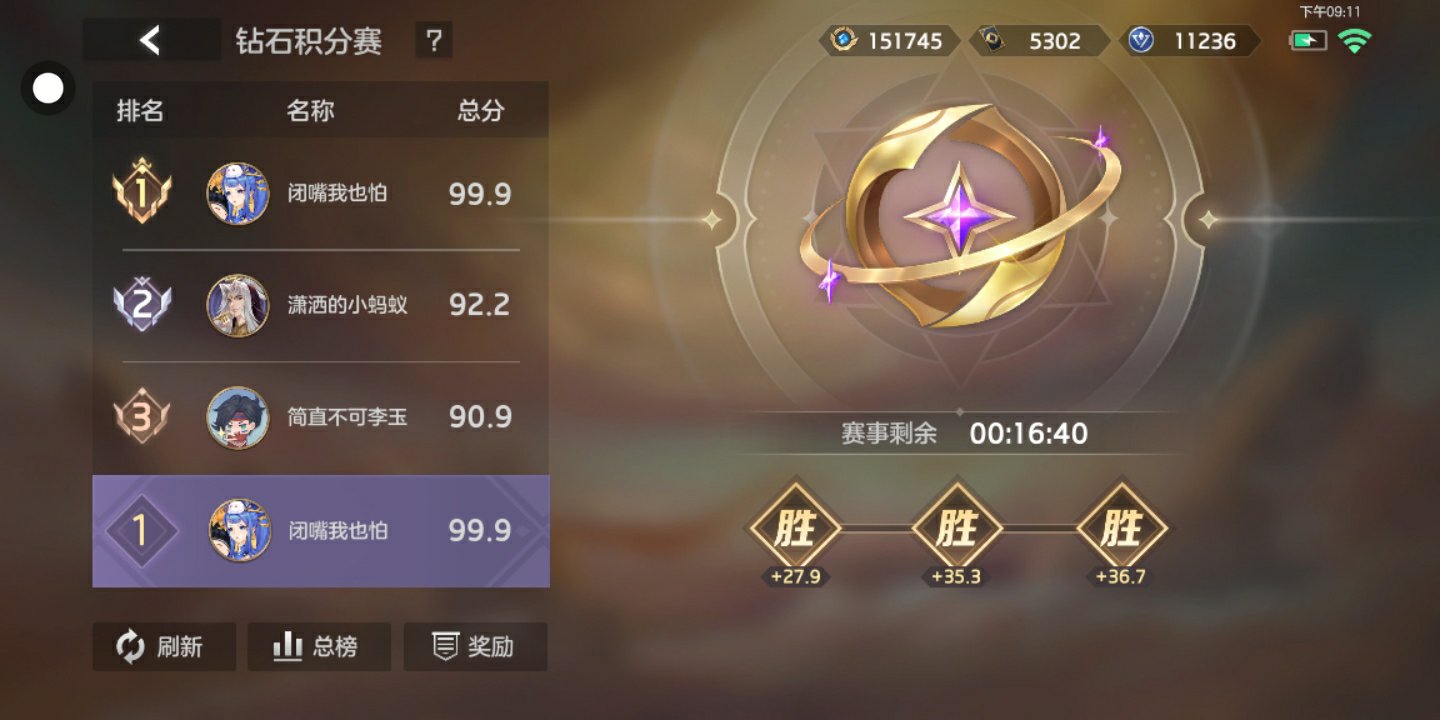The height and width of the screenshot is (720, 1440).
Task: Click the silver rank 2 medal icon
Action: click(x=141, y=305)
